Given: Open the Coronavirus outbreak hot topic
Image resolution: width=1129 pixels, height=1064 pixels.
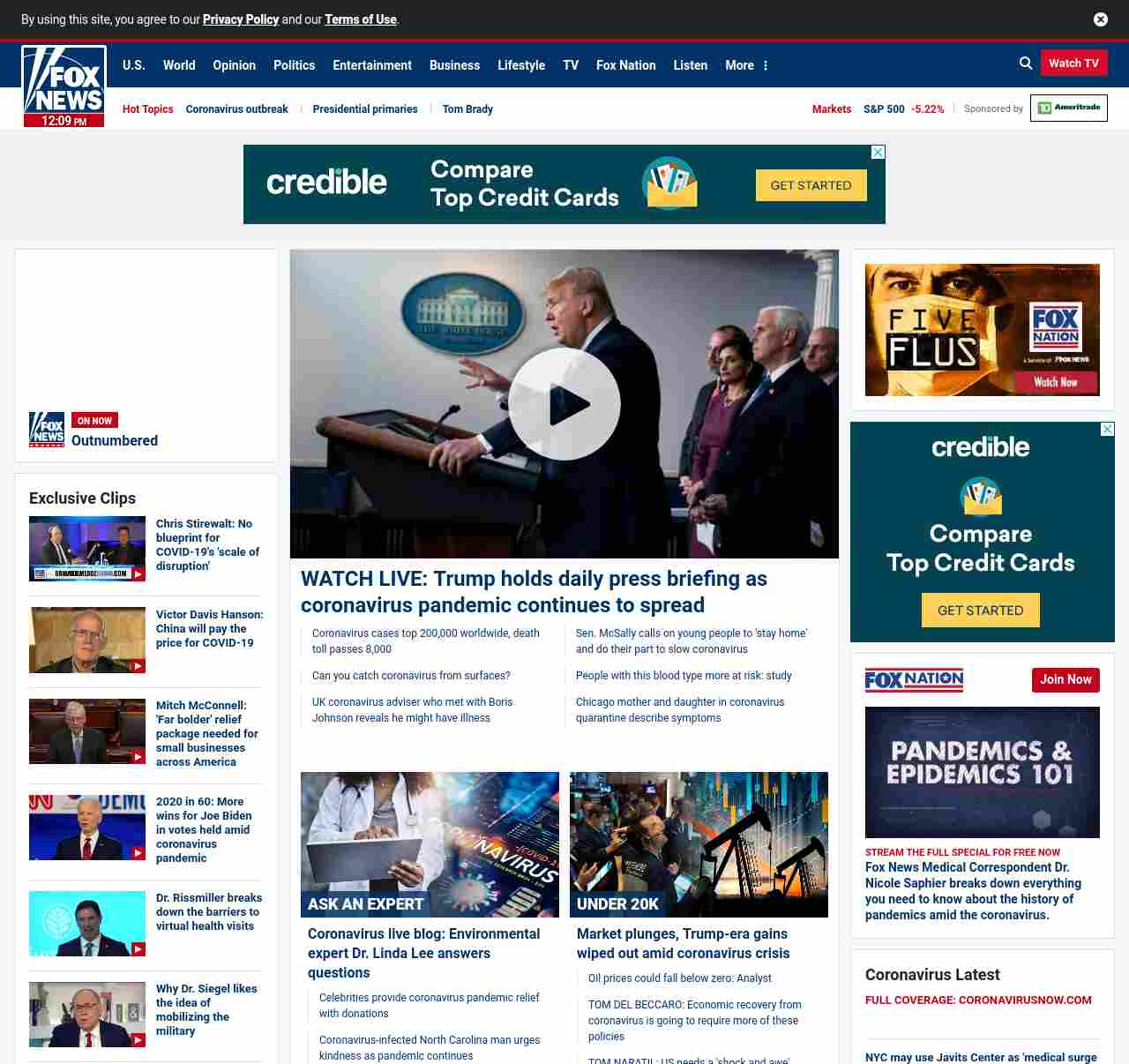Looking at the screenshot, I should pos(236,109).
